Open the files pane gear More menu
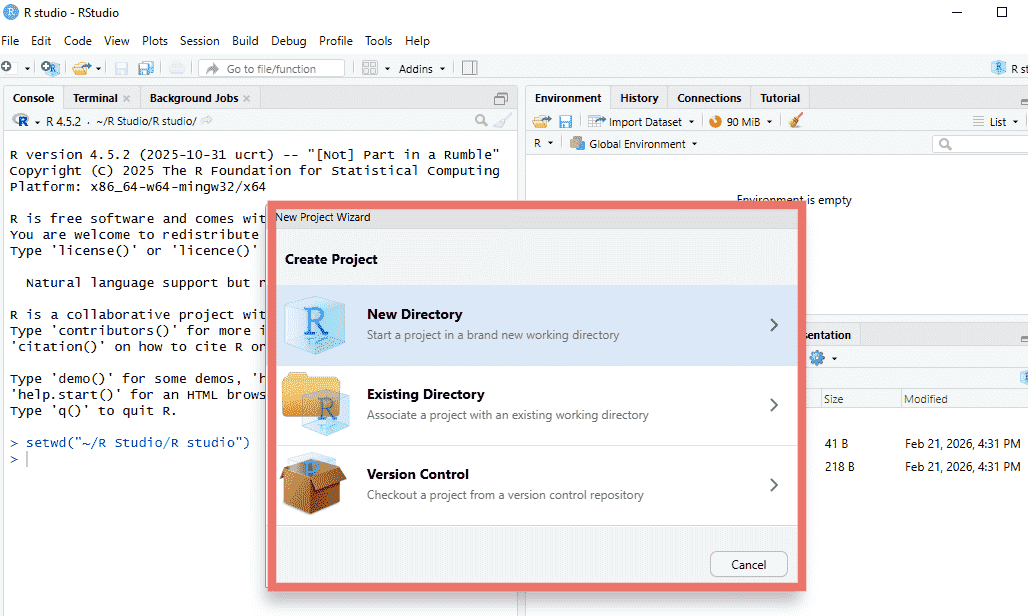1028x616 pixels. pyautogui.click(x=823, y=358)
